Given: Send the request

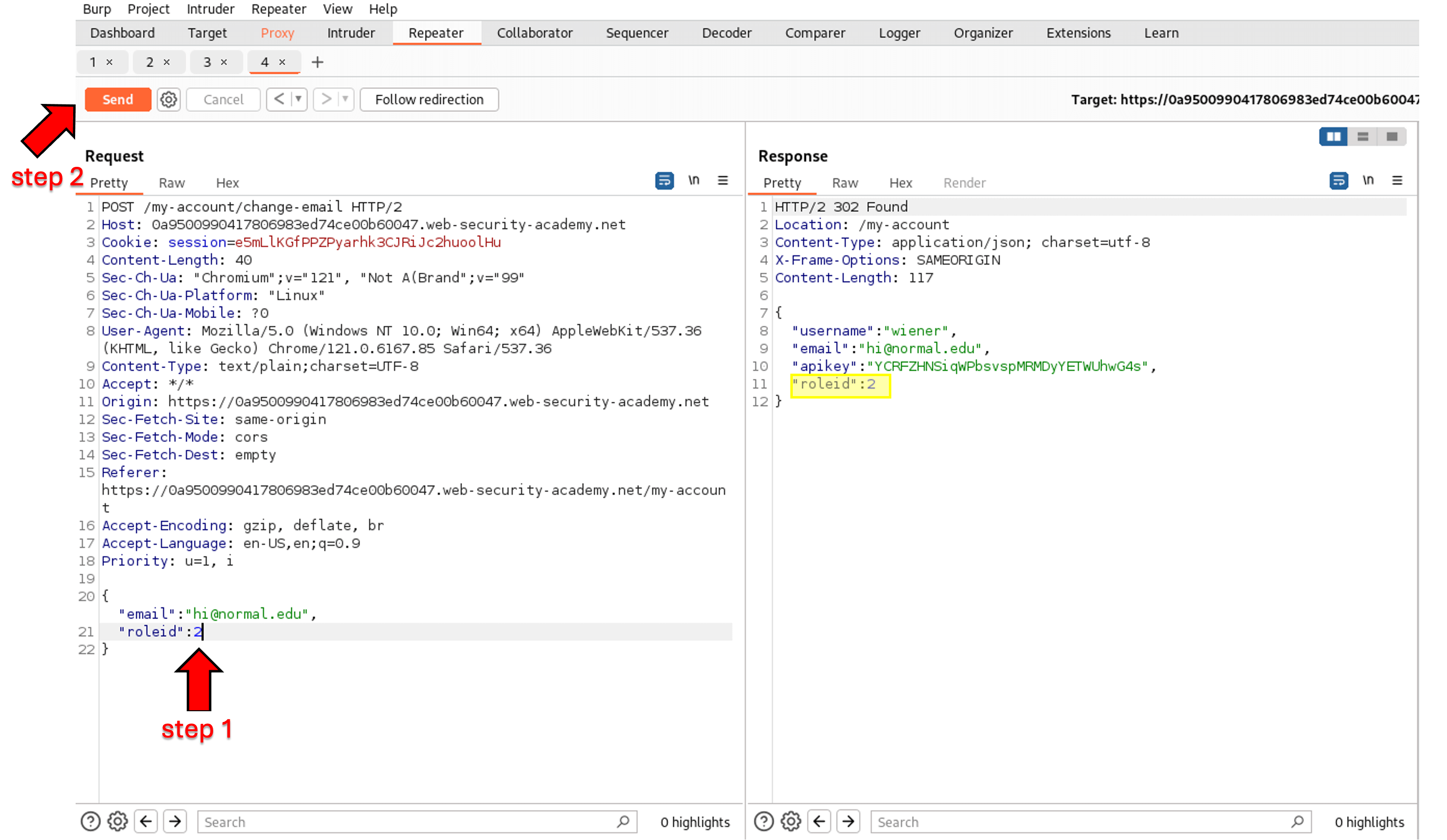Looking at the screenshot, I should coord(118,100).
